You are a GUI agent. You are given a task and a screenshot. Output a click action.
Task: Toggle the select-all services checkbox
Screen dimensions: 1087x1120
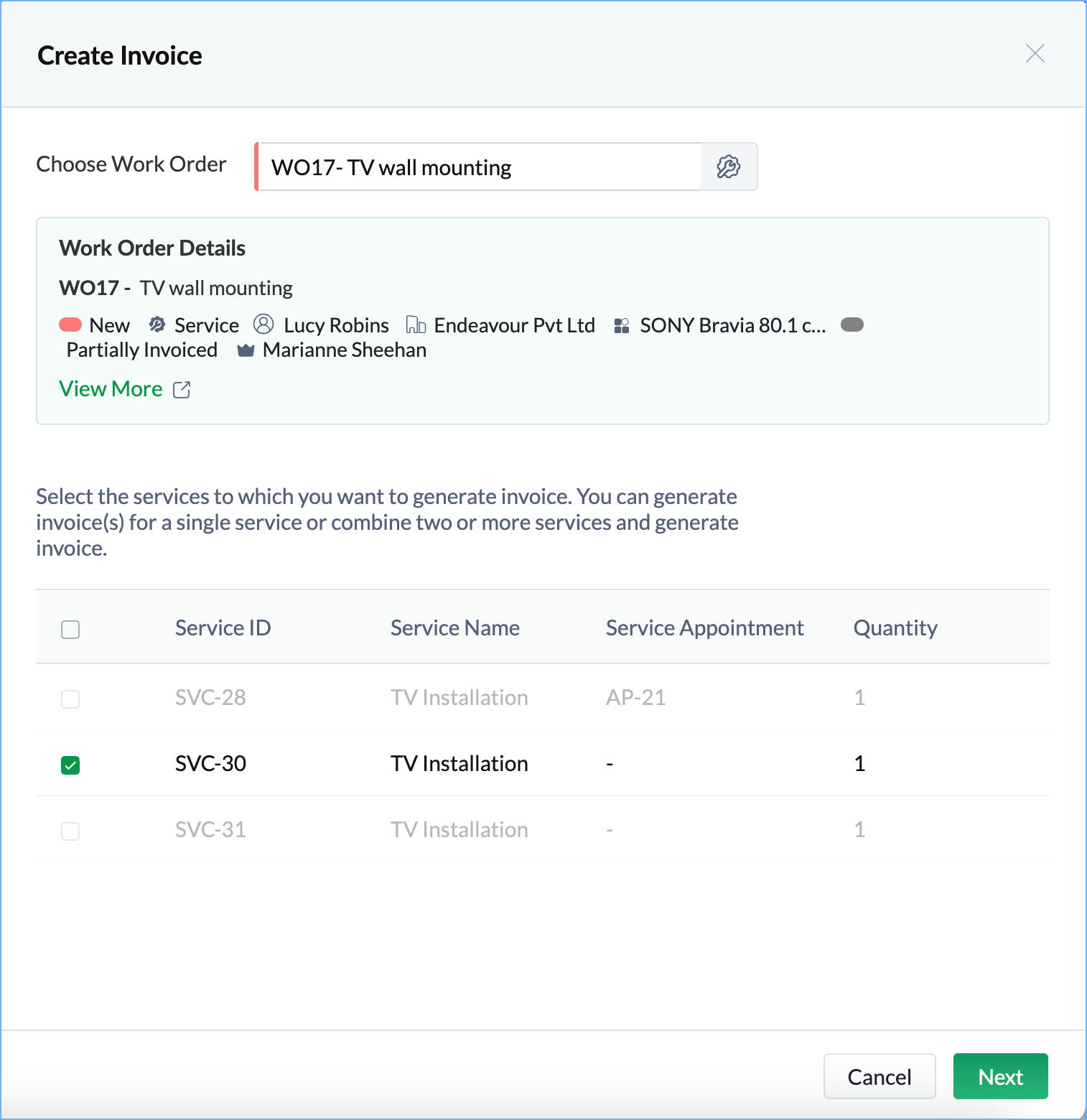point(70,630)
